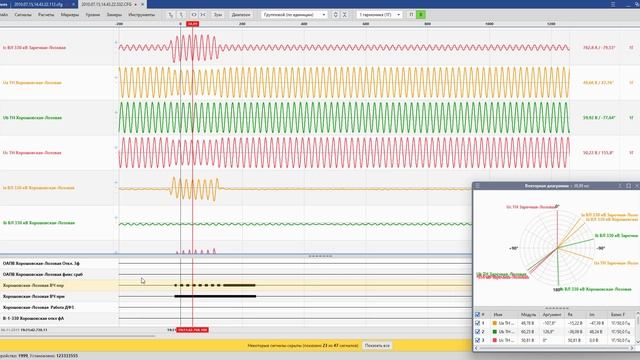Sort vector table by Модуль column
Viewport: 640px width, 360px height.
(x=528, y=315)
